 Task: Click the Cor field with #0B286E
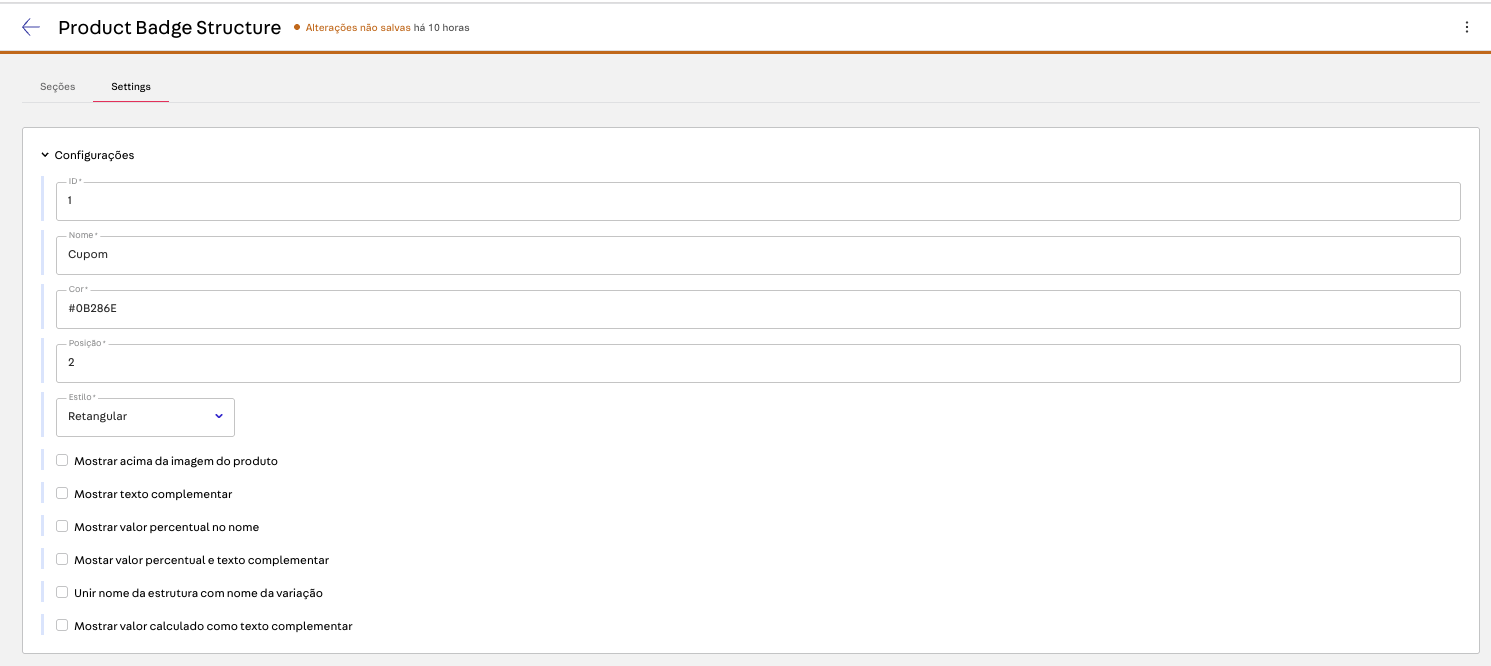[757, 309]
